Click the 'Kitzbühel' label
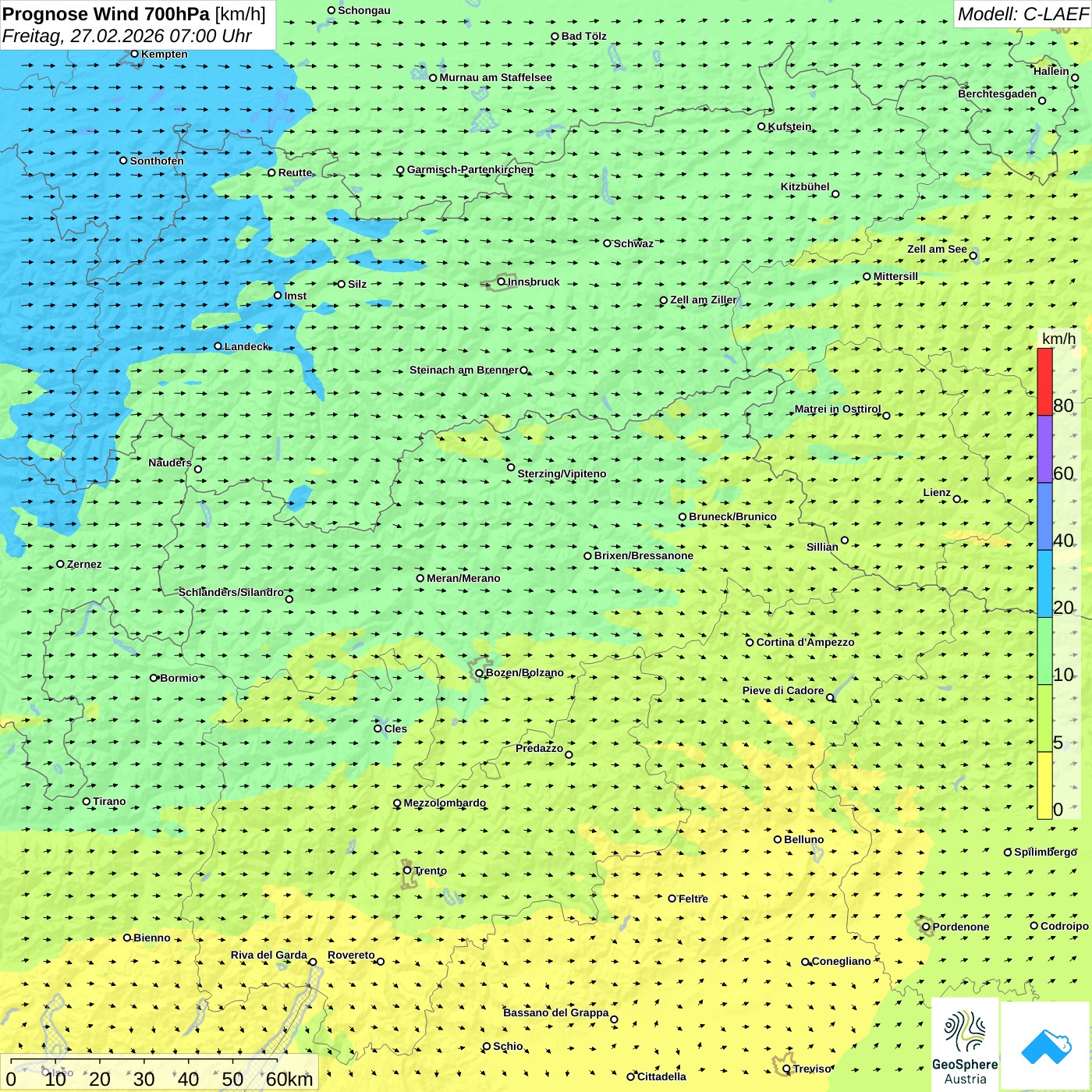Viewport: 1092px width, 1092px height. (x=805, y=186)
